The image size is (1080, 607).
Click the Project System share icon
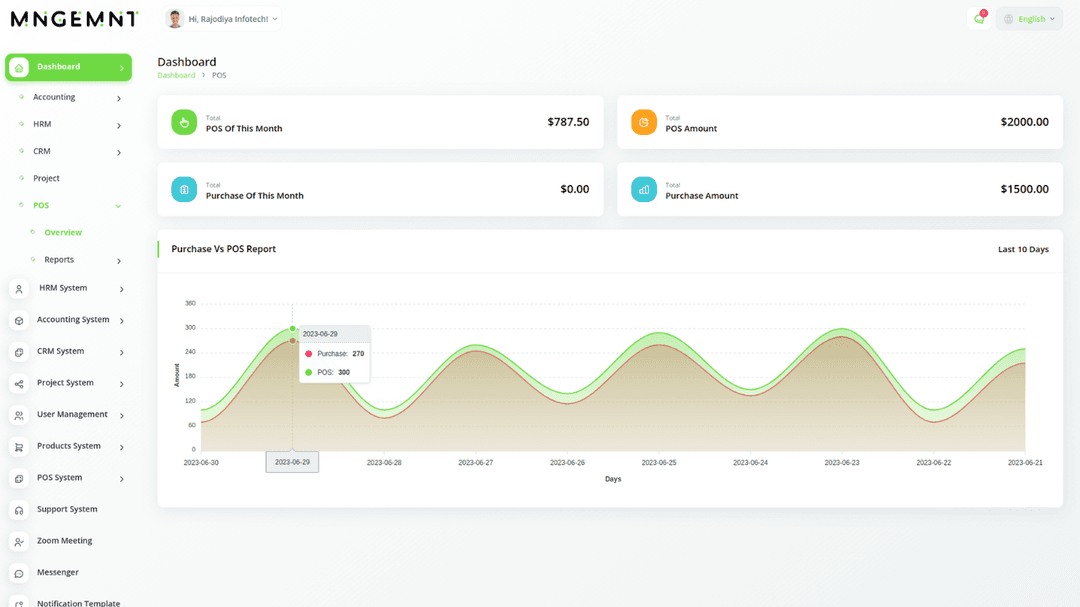point(19,384)
